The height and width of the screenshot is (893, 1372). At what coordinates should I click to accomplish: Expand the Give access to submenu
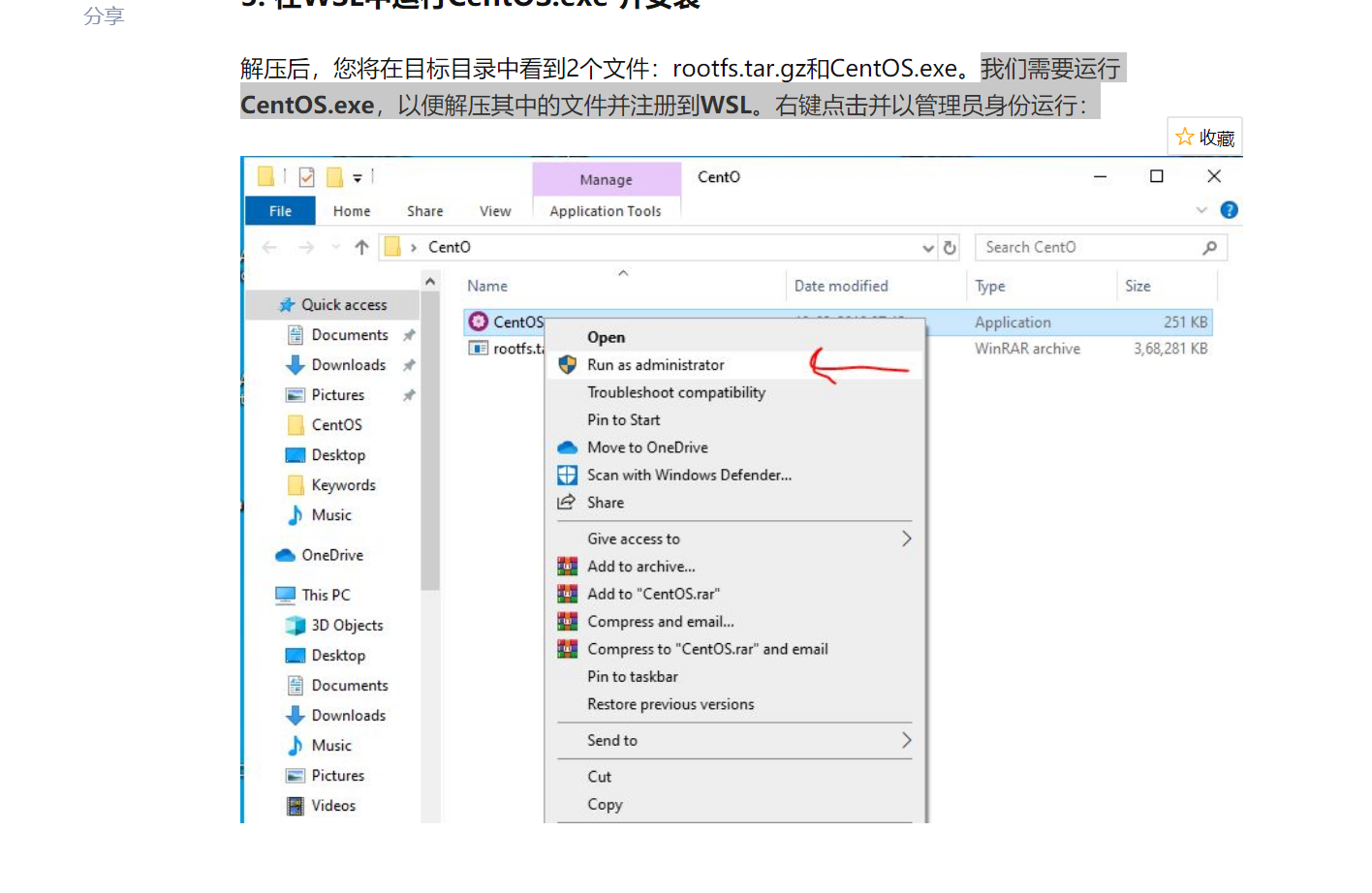[905, 539]
